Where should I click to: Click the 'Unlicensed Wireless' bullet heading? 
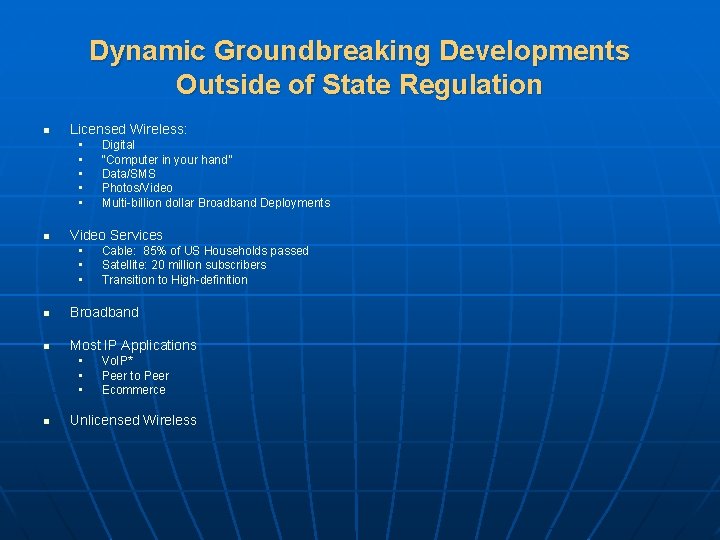pyautogui.click(x=133, y=420)
